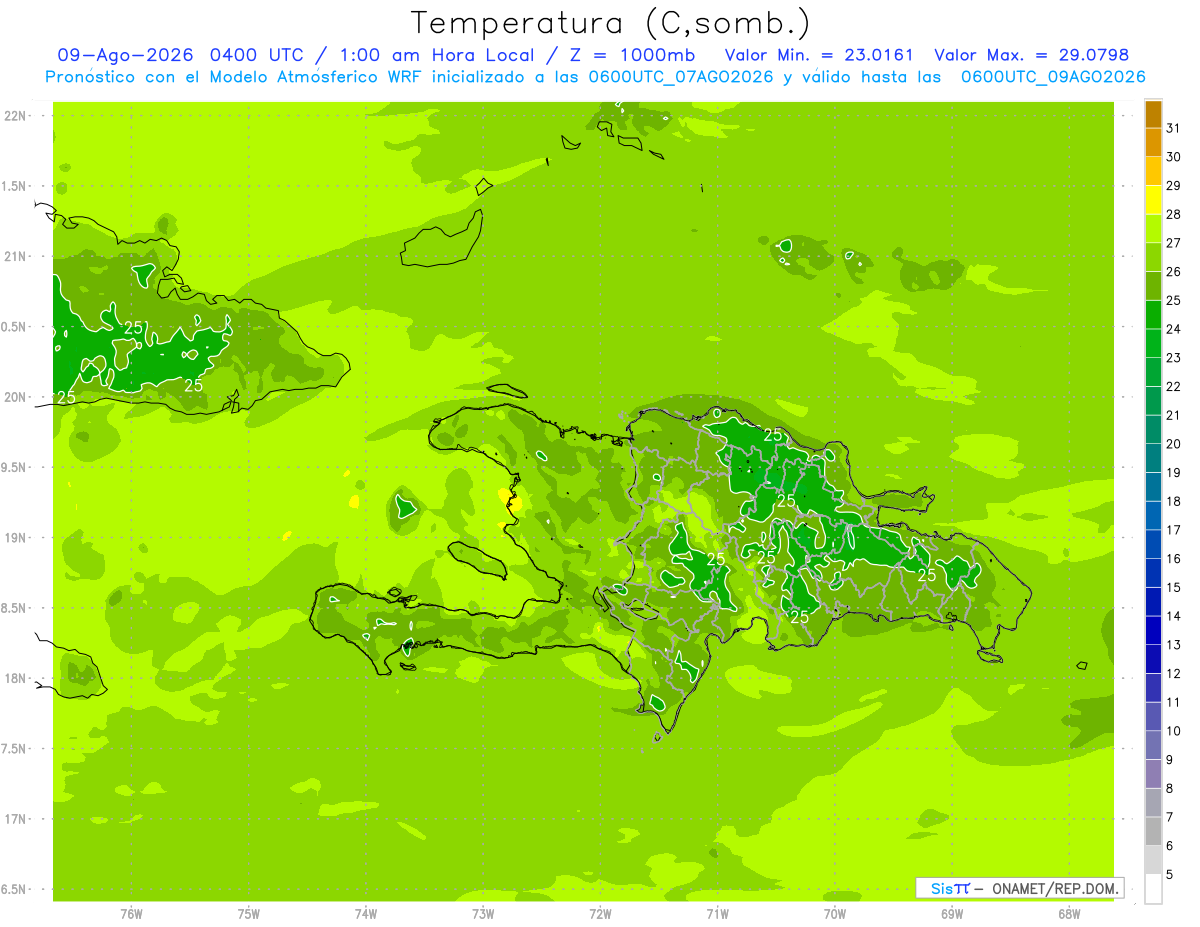Pick the blue 15–16 colorbar swatch
The height and width of the screenshot is (927, 1200).
pyautogui.click(x=1153, y=573)
